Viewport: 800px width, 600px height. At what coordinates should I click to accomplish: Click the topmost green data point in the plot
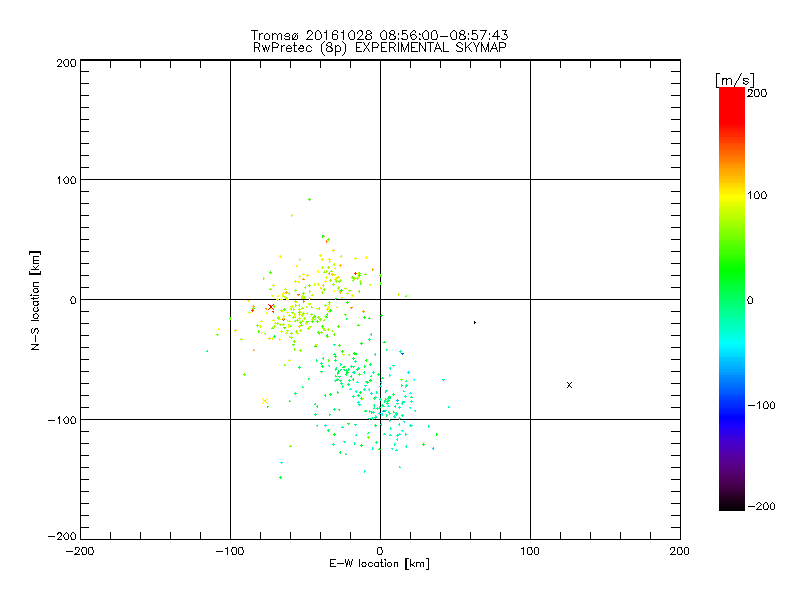click(x=309, y=199)
